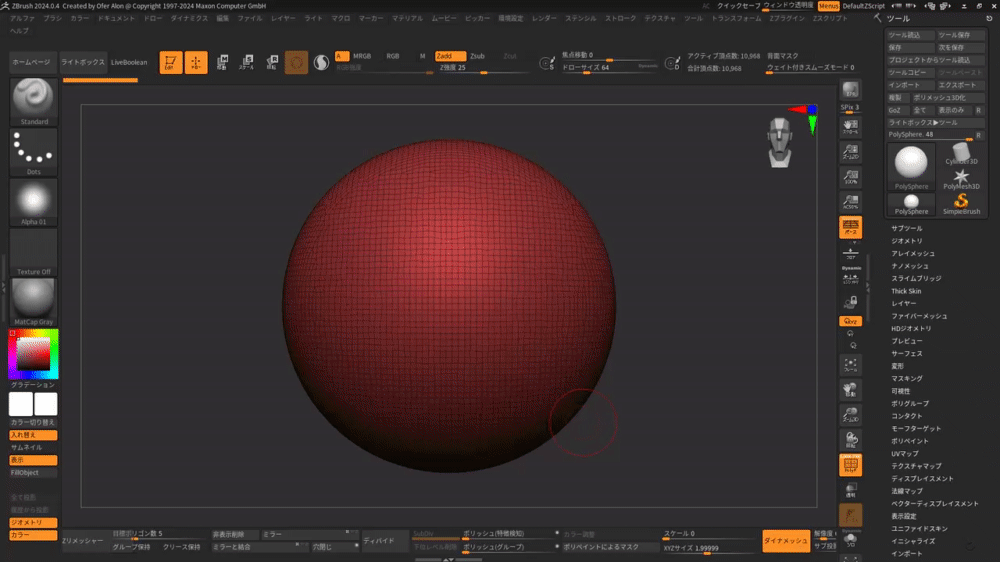The width and height of the screenshot is (1000, 562).
Task: Open the ブラシ menu
Action: pyautogui.click(x=52, y=18)
